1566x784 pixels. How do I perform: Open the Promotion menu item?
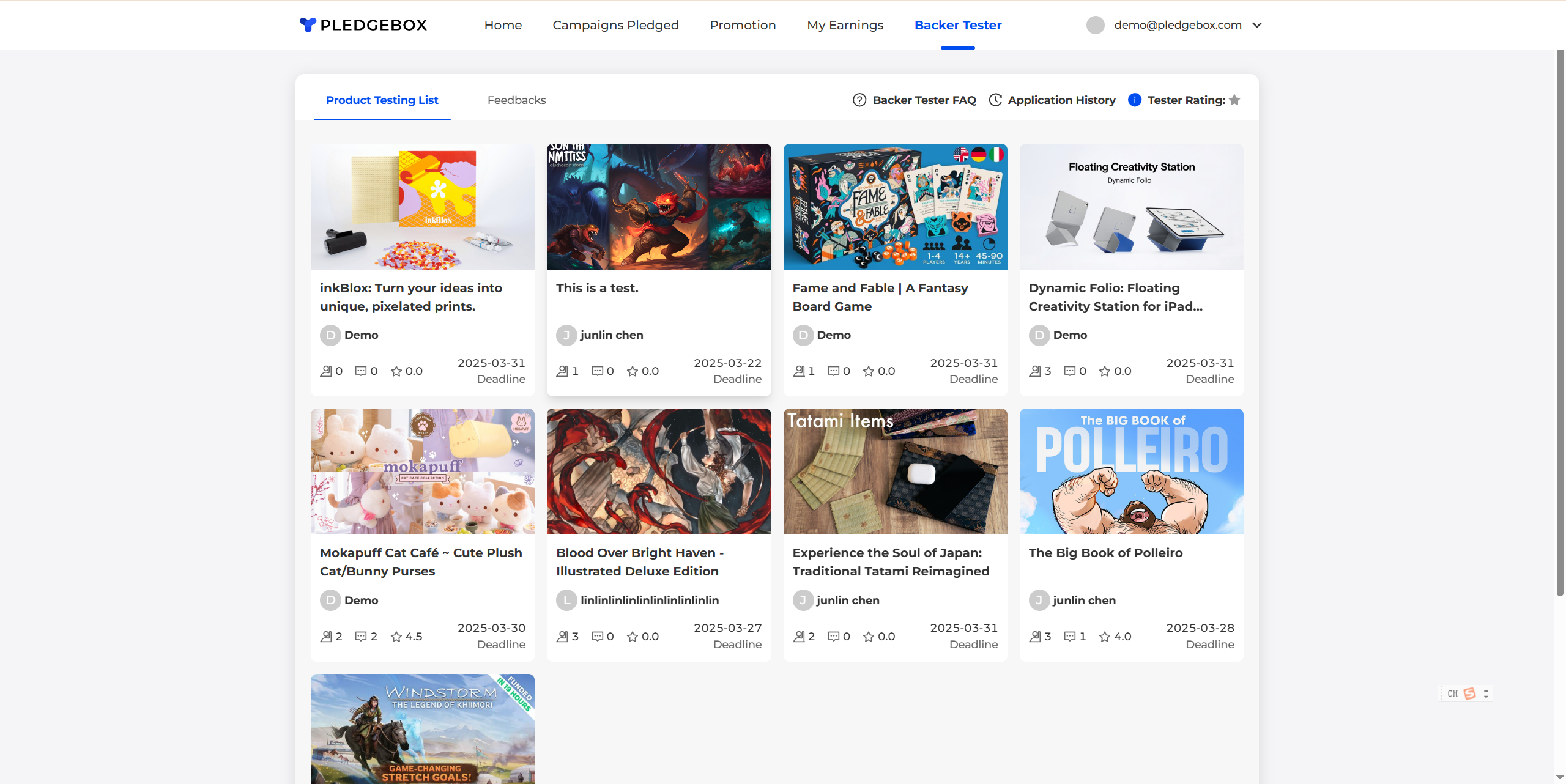click(x=743, y=25)
